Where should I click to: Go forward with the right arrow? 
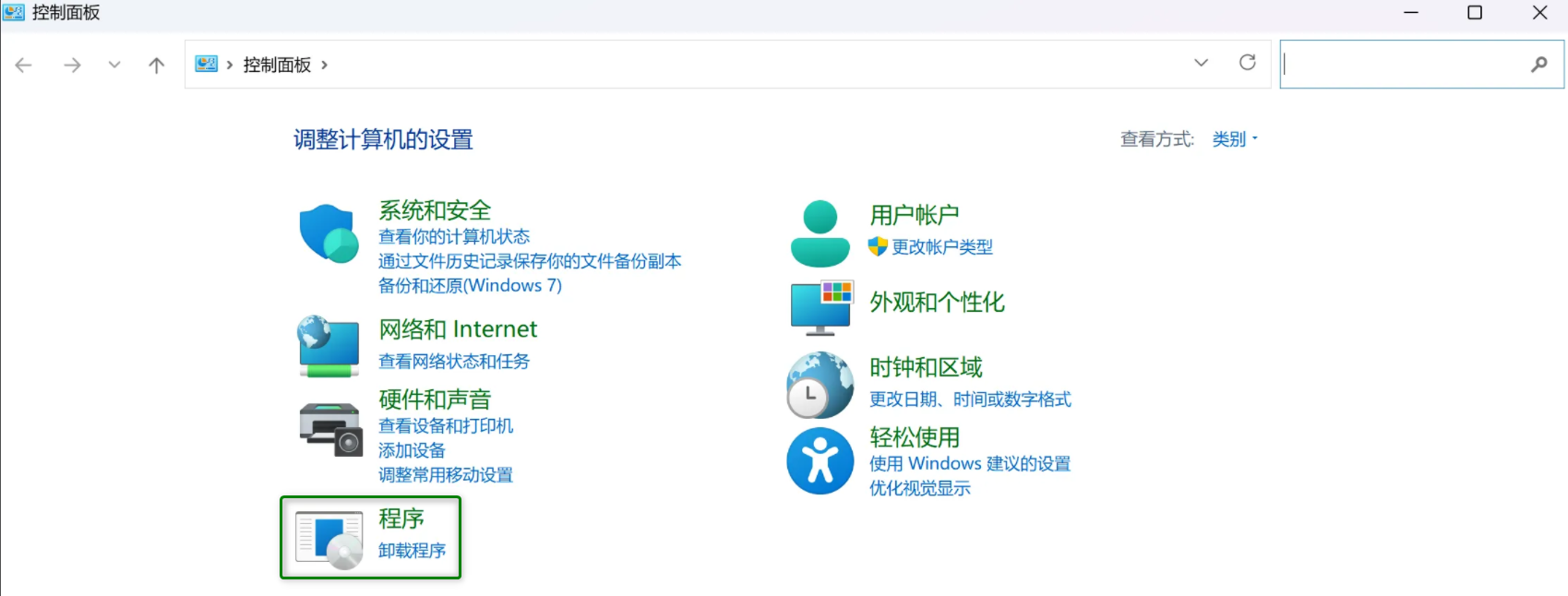[x=72, y=65]
